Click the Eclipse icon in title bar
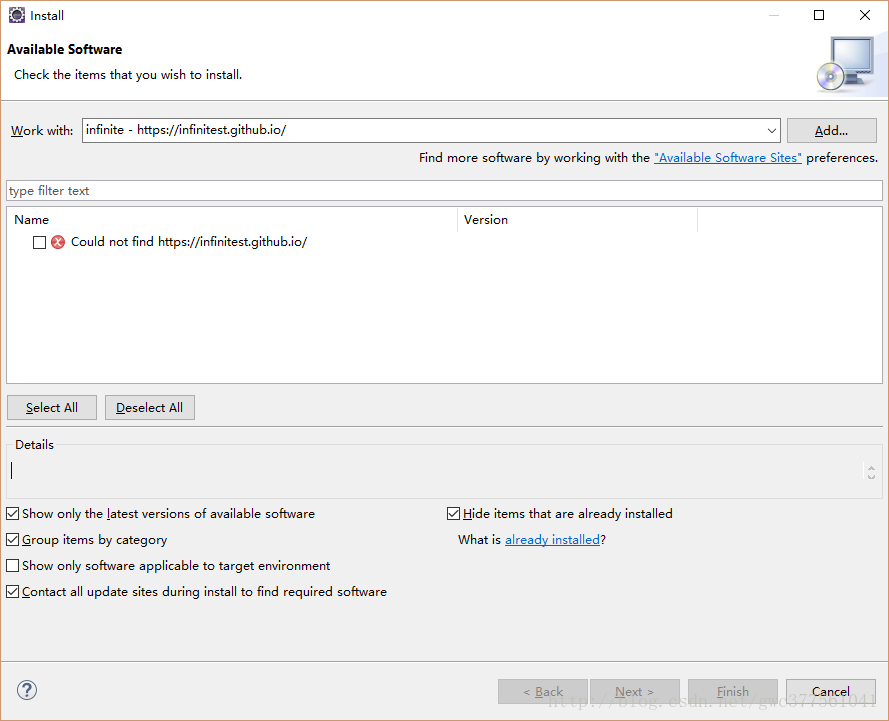This screenshot has width=889, height=721. tap(16, 15)
